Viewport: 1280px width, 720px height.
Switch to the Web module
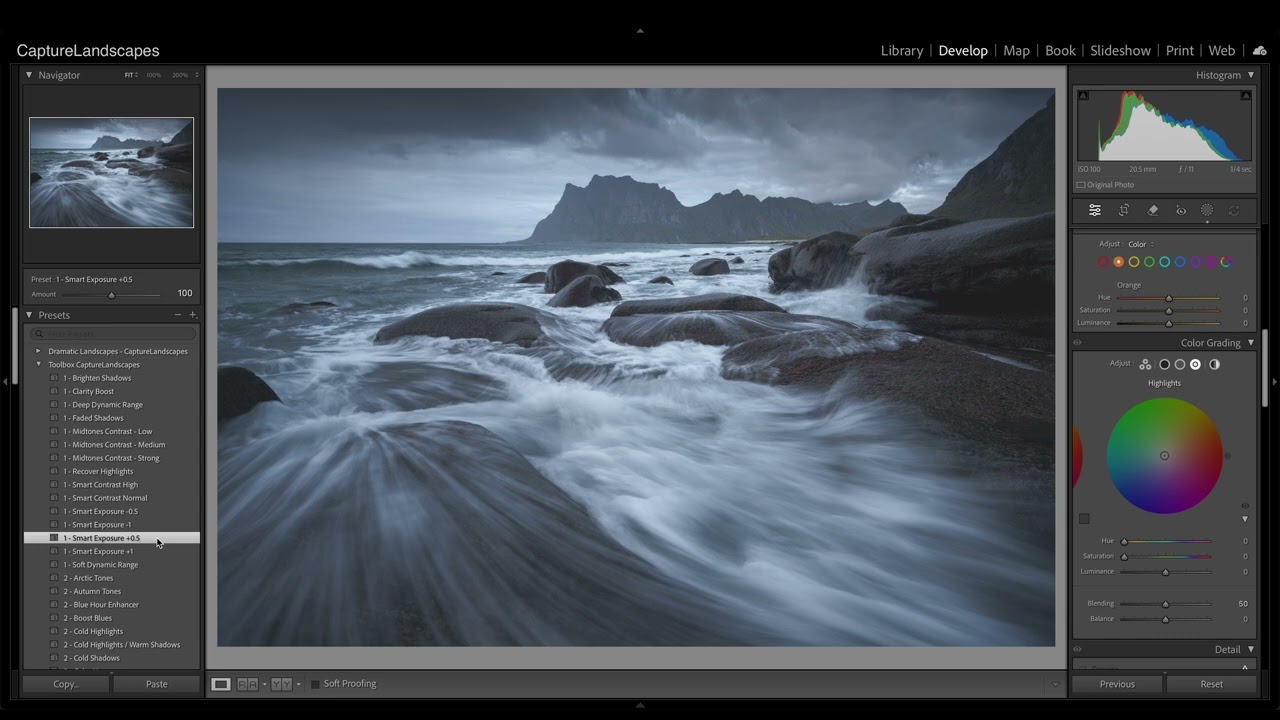[1222, 50]
